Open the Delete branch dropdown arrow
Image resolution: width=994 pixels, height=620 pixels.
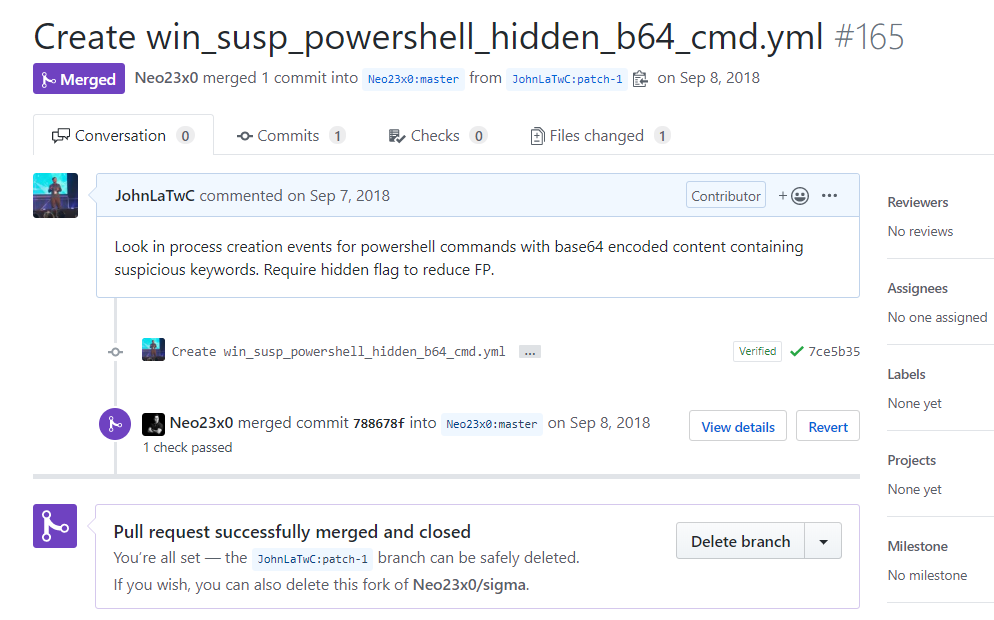[x=823, y=541]
